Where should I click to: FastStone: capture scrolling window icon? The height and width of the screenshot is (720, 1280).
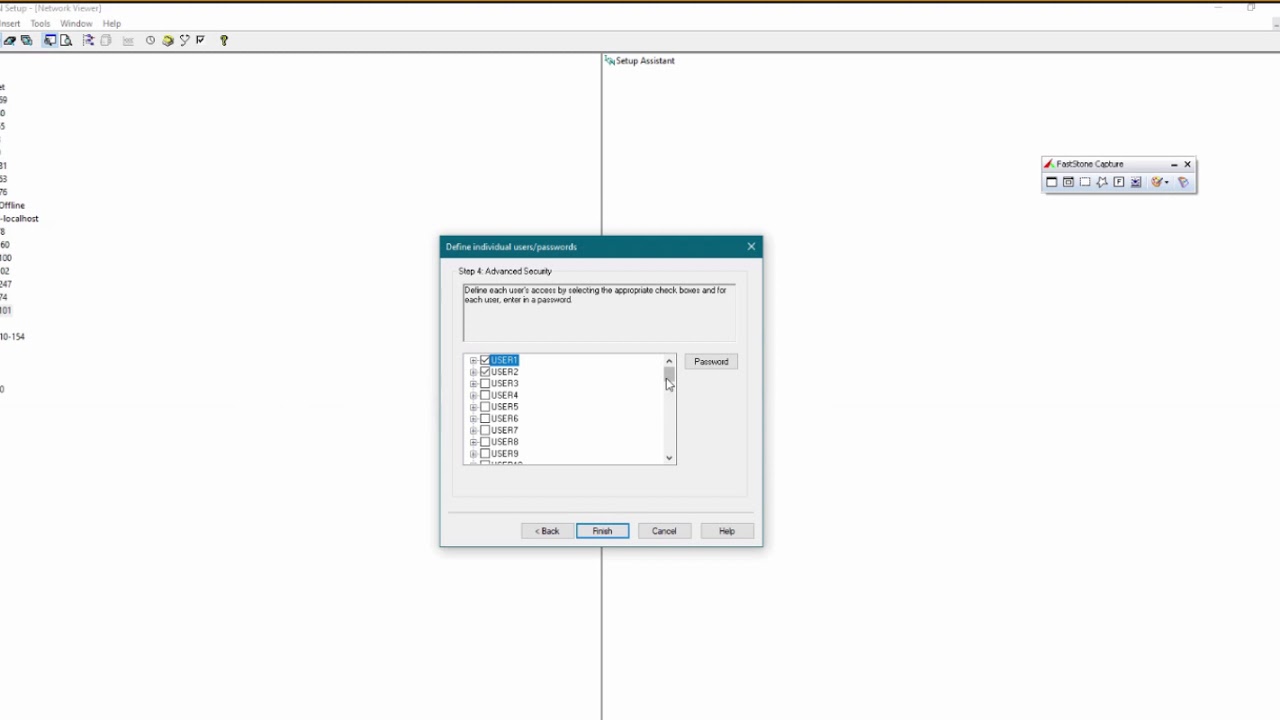[x=1136, y=182]
